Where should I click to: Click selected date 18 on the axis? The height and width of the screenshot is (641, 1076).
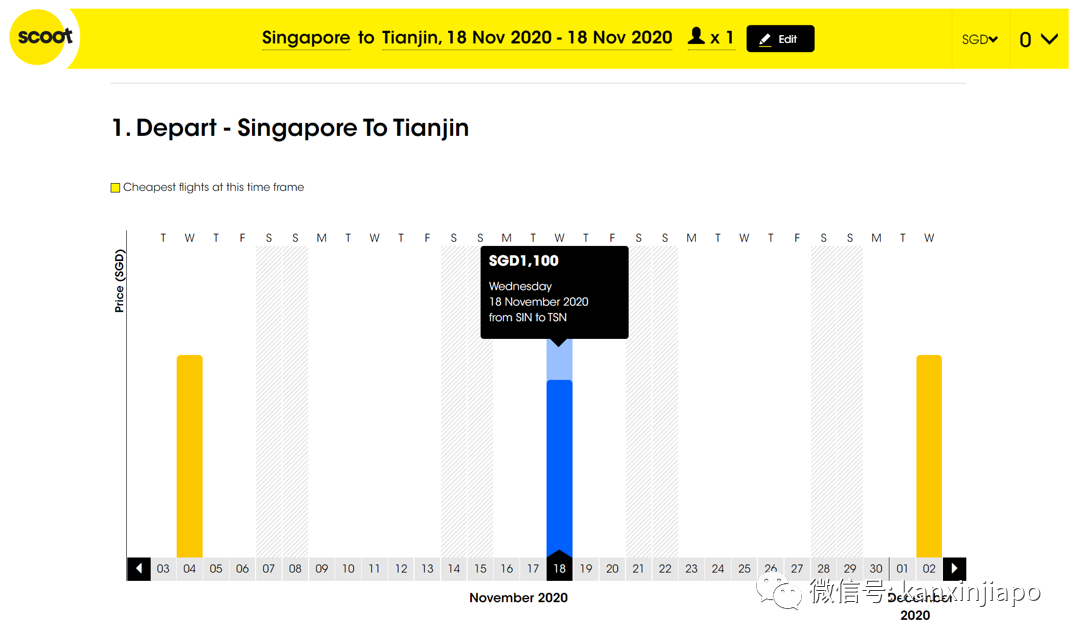[559, 568]
